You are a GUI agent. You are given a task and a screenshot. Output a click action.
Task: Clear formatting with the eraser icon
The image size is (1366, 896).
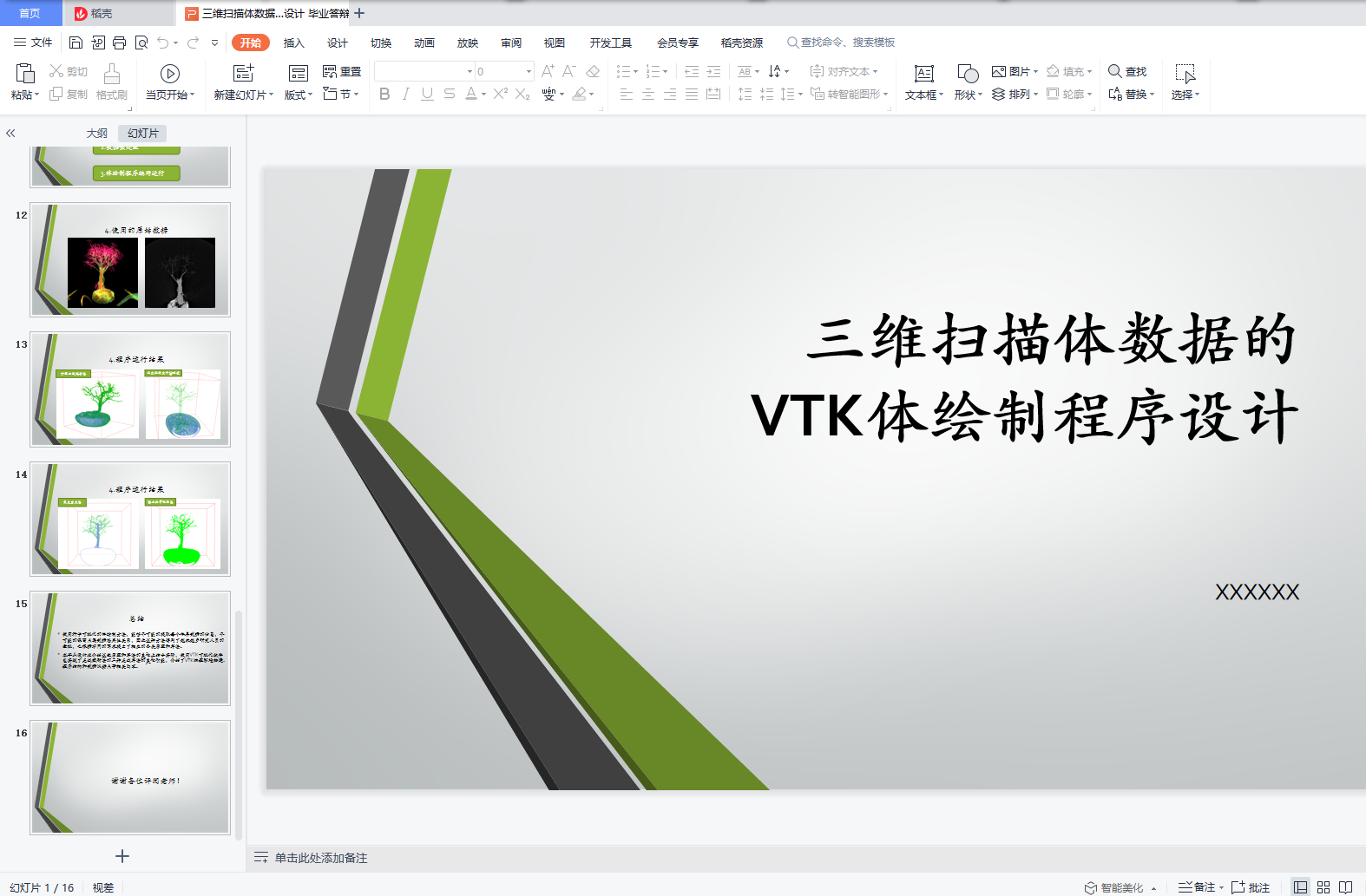tap(593, 71)
